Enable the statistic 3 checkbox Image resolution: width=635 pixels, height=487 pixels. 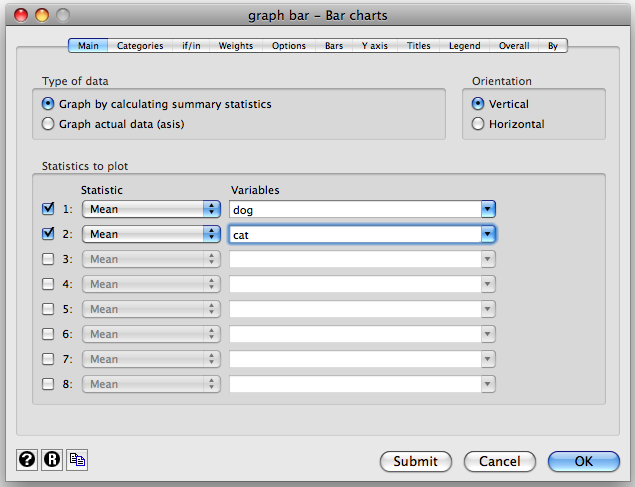click(x=48, y=259)
